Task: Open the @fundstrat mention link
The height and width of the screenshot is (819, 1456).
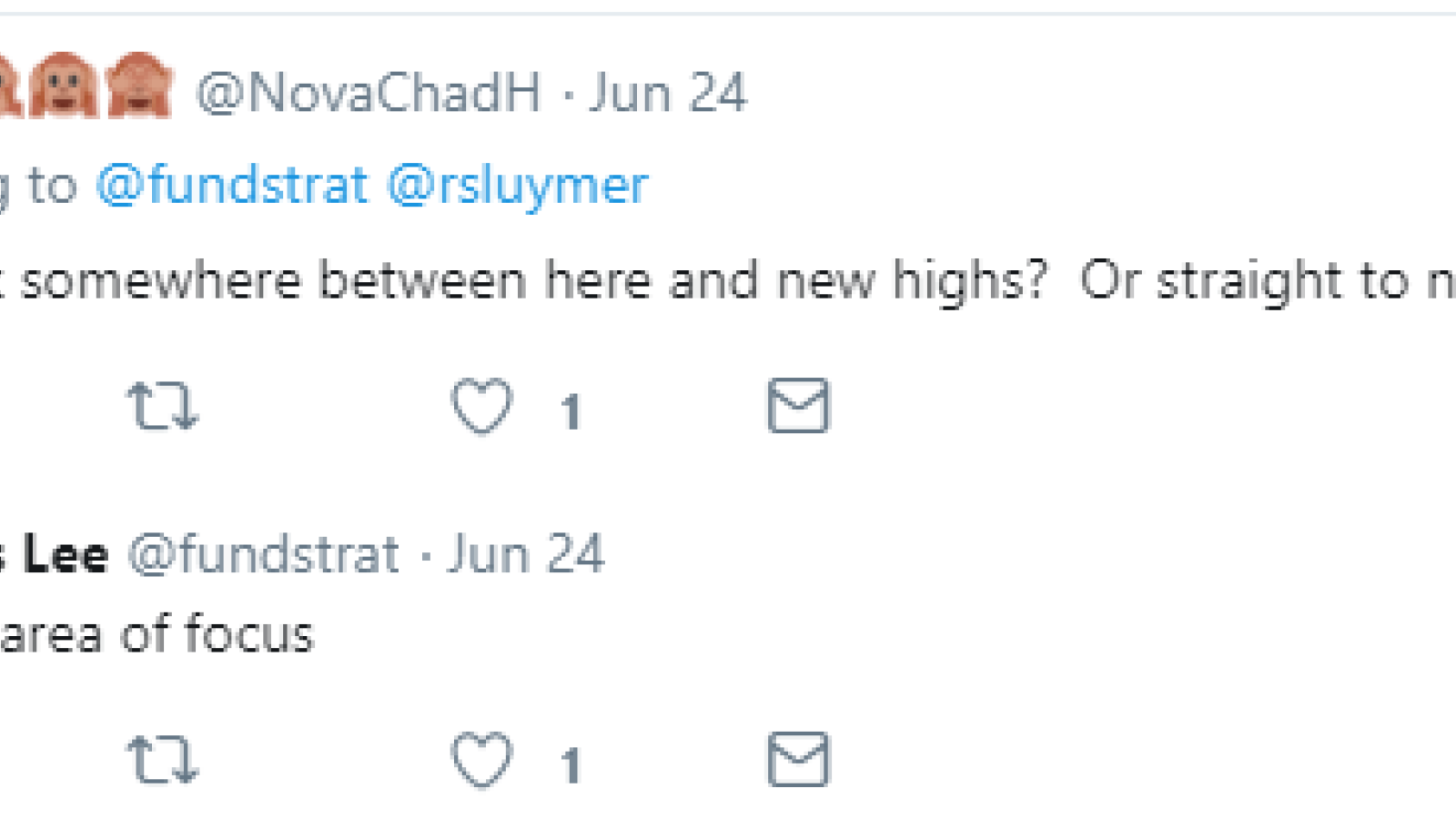Action: tap(232, 186)
